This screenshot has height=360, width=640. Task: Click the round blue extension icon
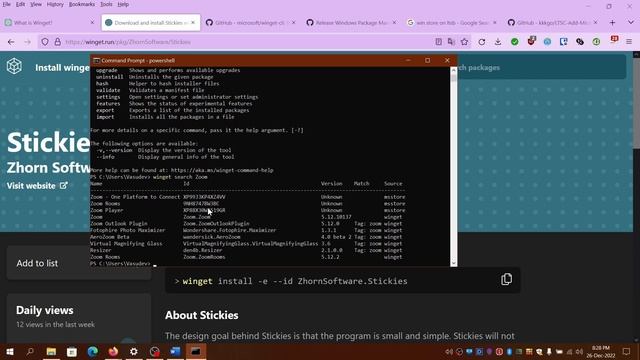[x=547, y=42]
